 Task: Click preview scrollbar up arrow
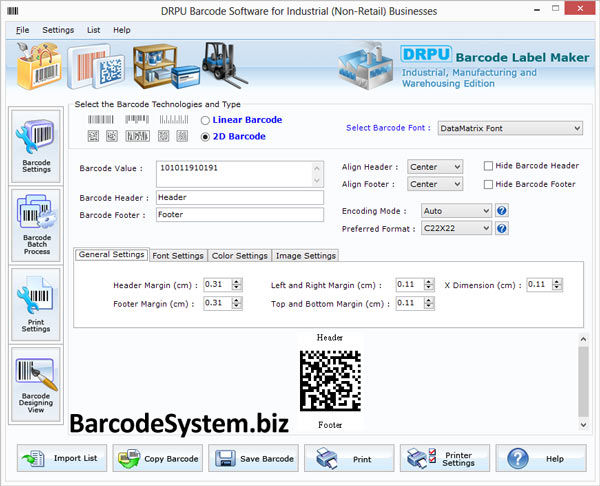(x=583, y=339)
